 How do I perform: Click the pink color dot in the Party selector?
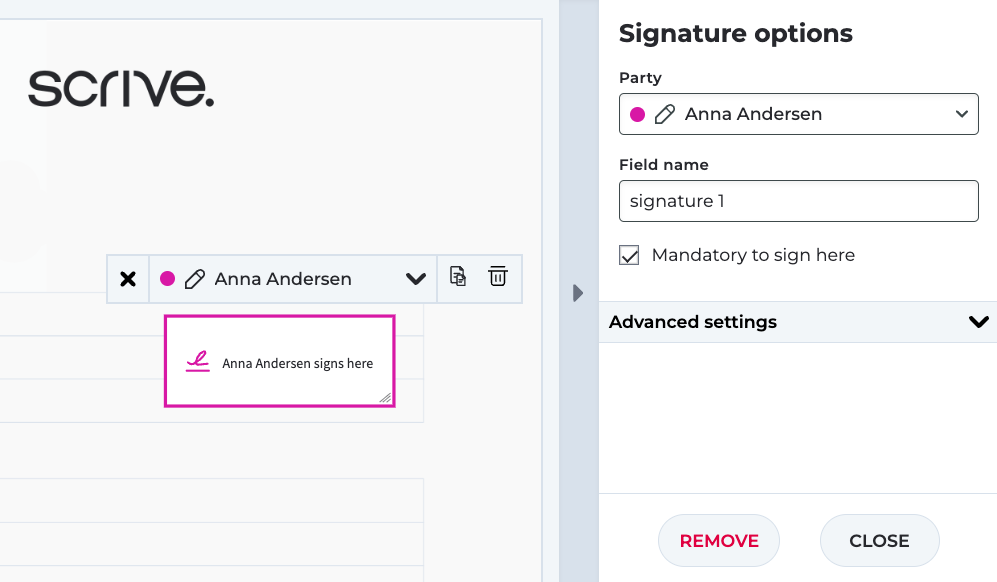tap(637, 114)
